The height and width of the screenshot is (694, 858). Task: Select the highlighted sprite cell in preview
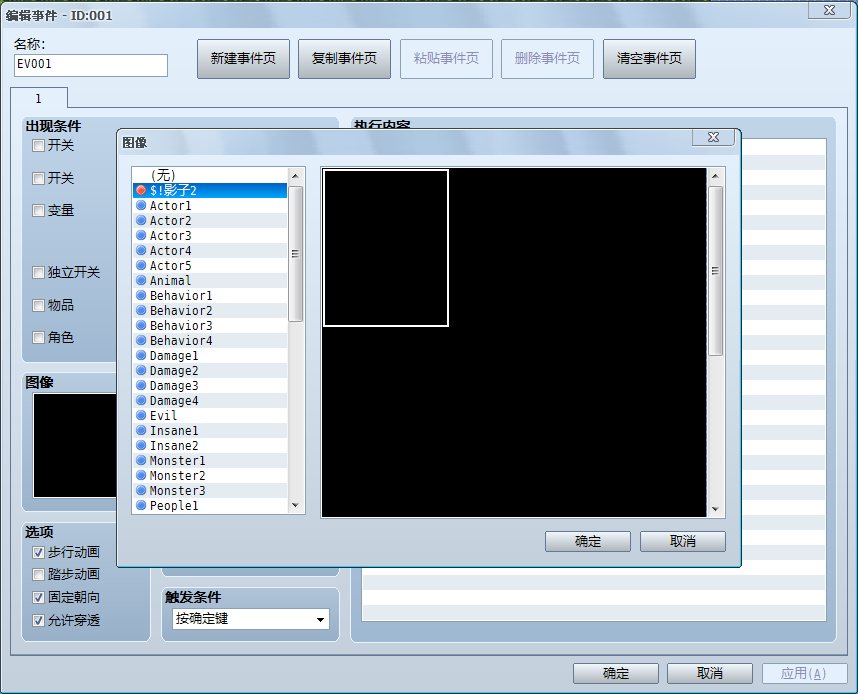coord(386,247)
